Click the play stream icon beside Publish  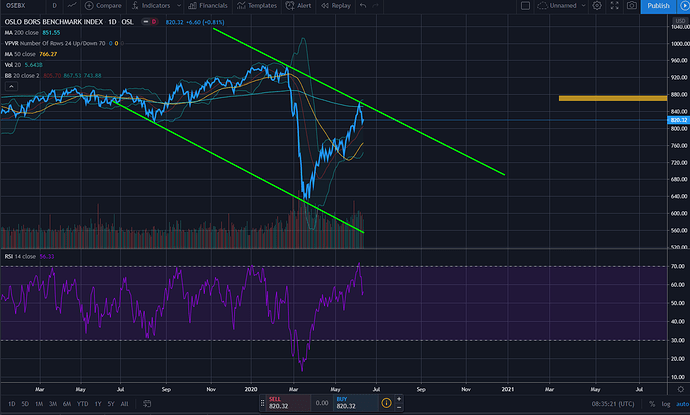(684, 6)
